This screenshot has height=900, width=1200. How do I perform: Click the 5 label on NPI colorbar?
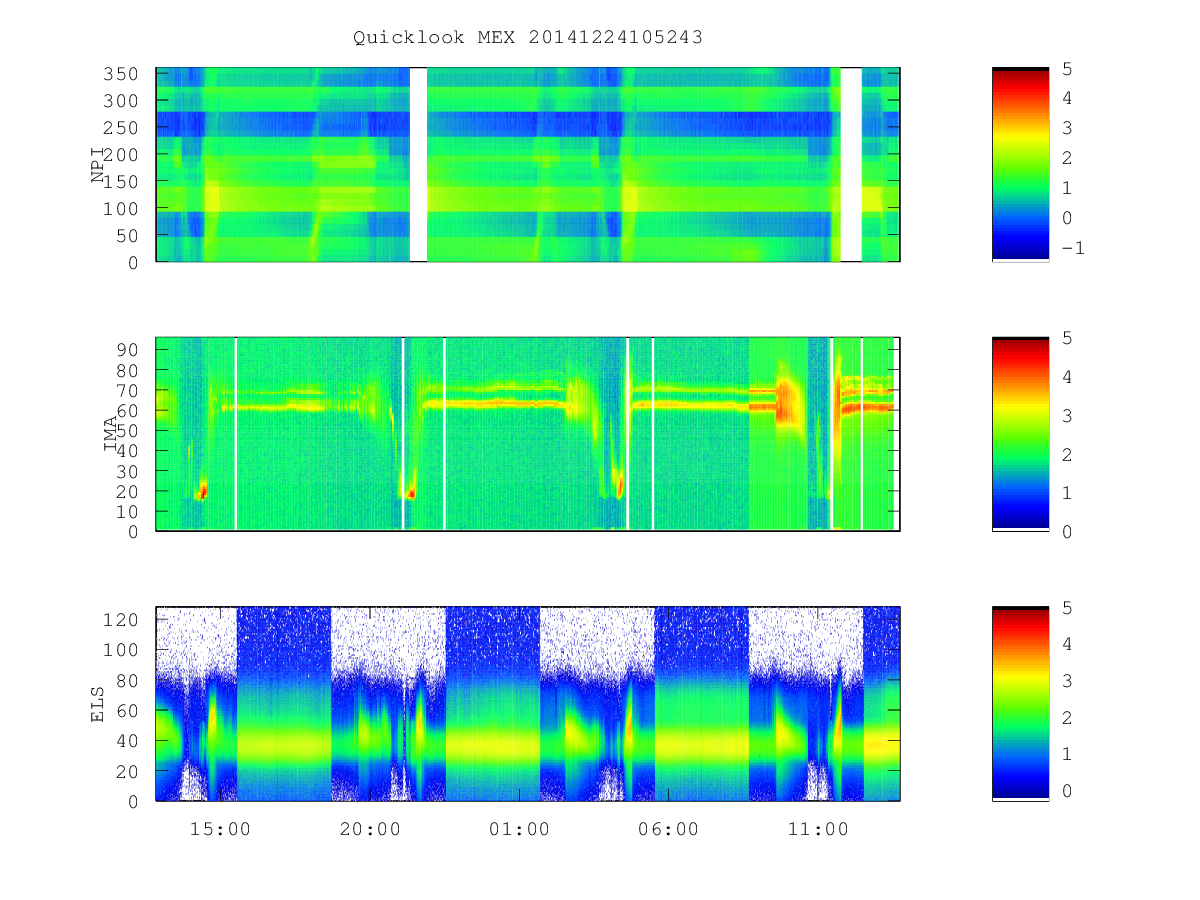[x=1067, y=69]
